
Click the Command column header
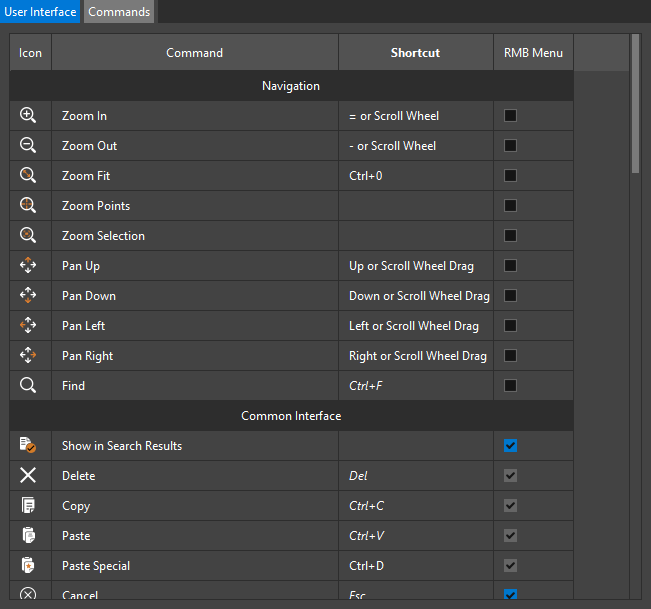tap(195, 52)
